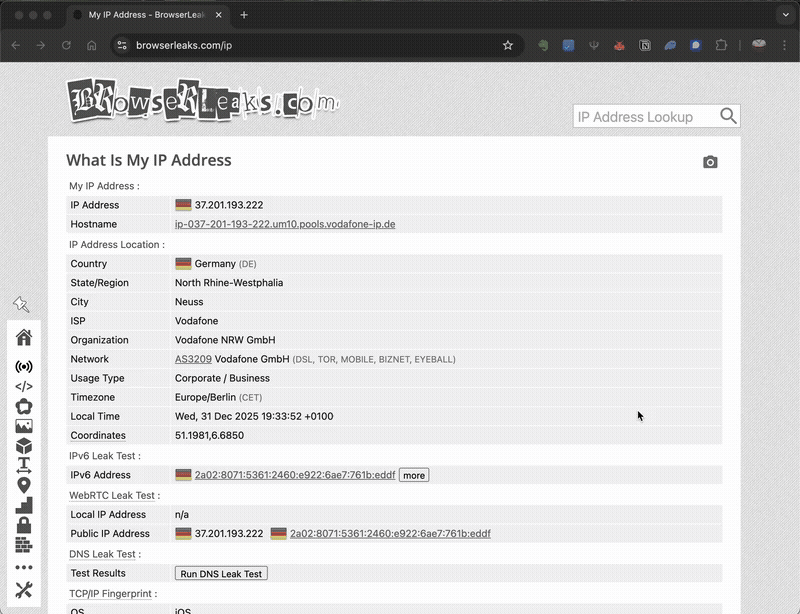Viewport: 800px width, 614px height.
Task: Click the IP address 37.201.193.222 in top row
Action: (x=229, y=205)
